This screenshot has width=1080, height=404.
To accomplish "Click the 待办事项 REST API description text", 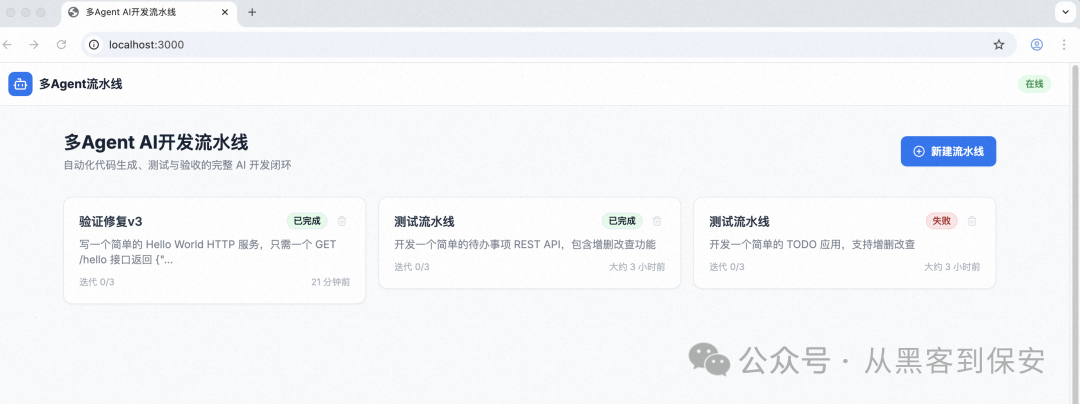I will [525, 244].
